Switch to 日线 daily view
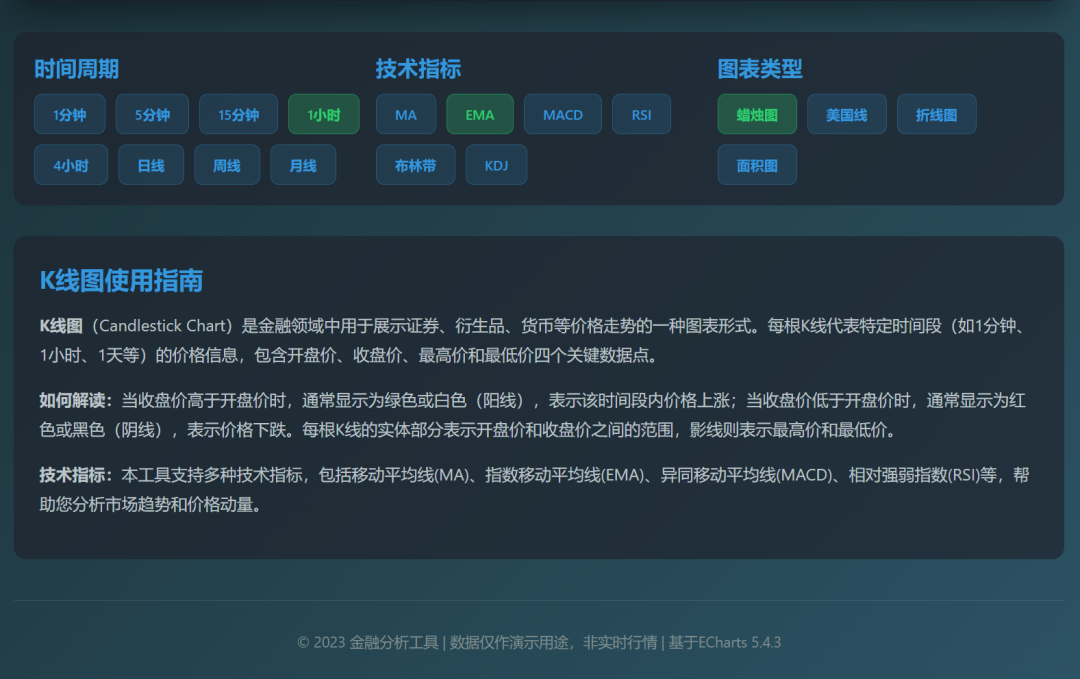Image resolution: width=1080 pixels, height=679 pixels. [150, 164]
